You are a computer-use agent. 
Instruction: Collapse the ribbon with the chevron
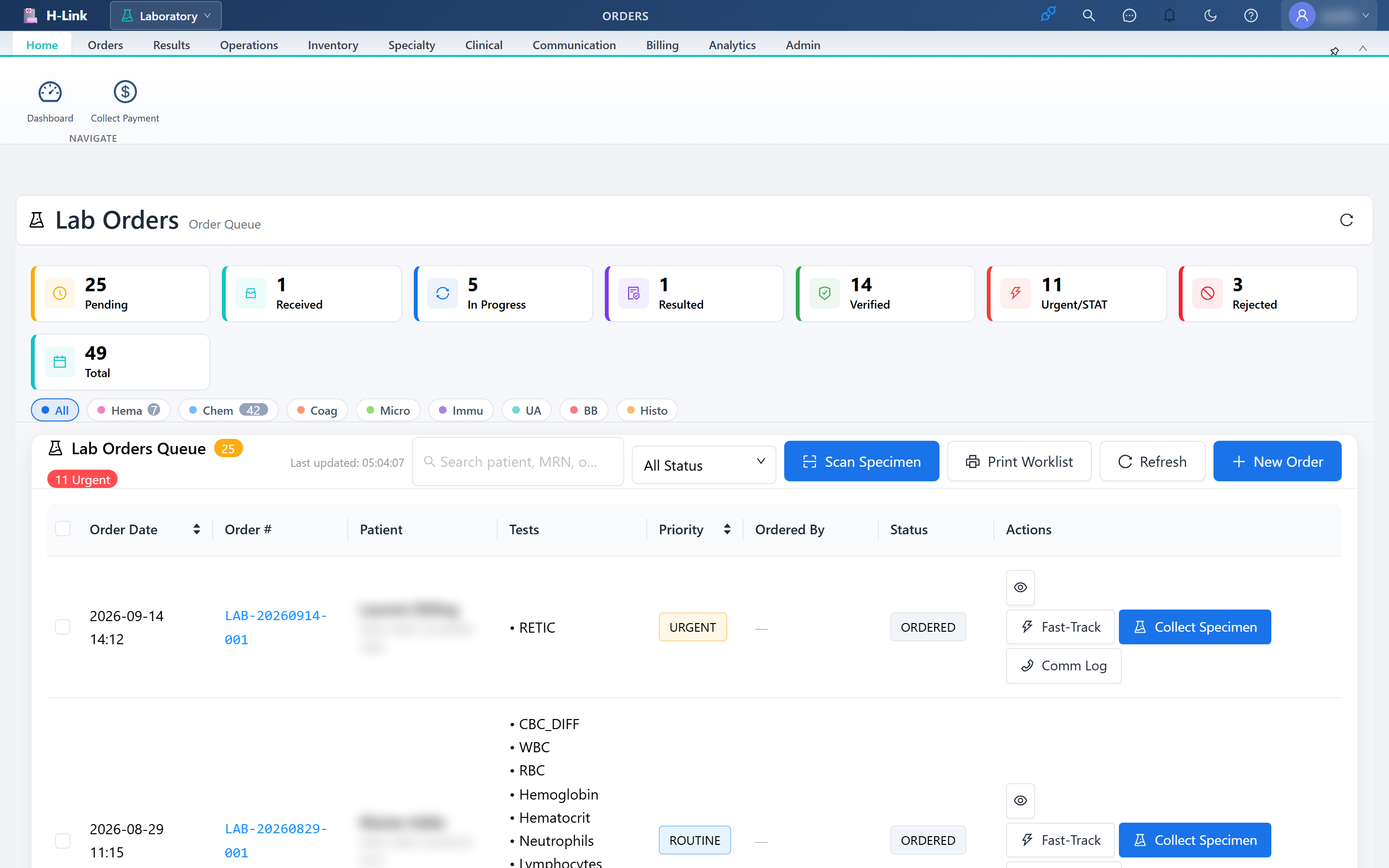tap(1362, 49)
